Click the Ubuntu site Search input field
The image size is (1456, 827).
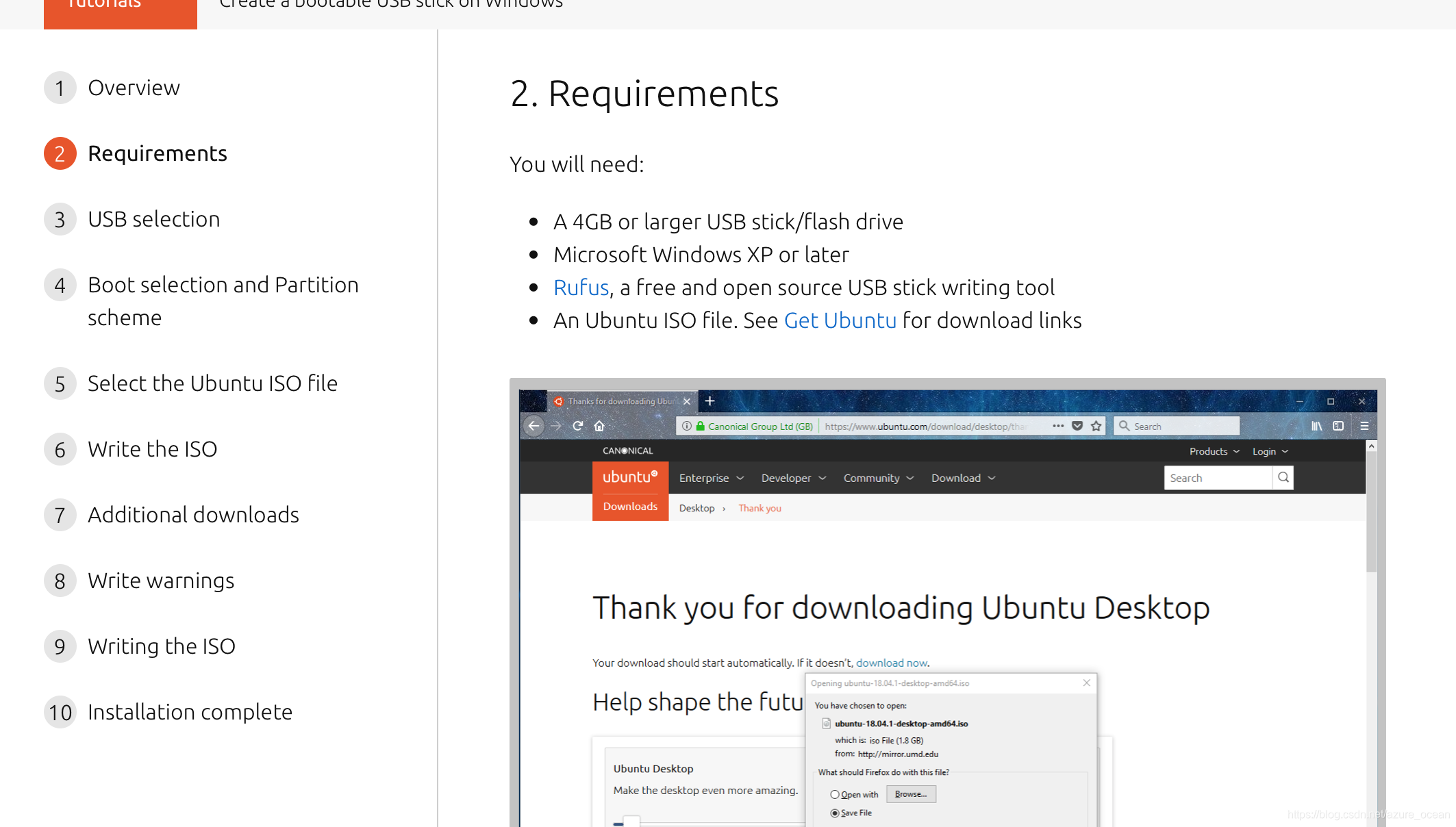coord(1217,478)
